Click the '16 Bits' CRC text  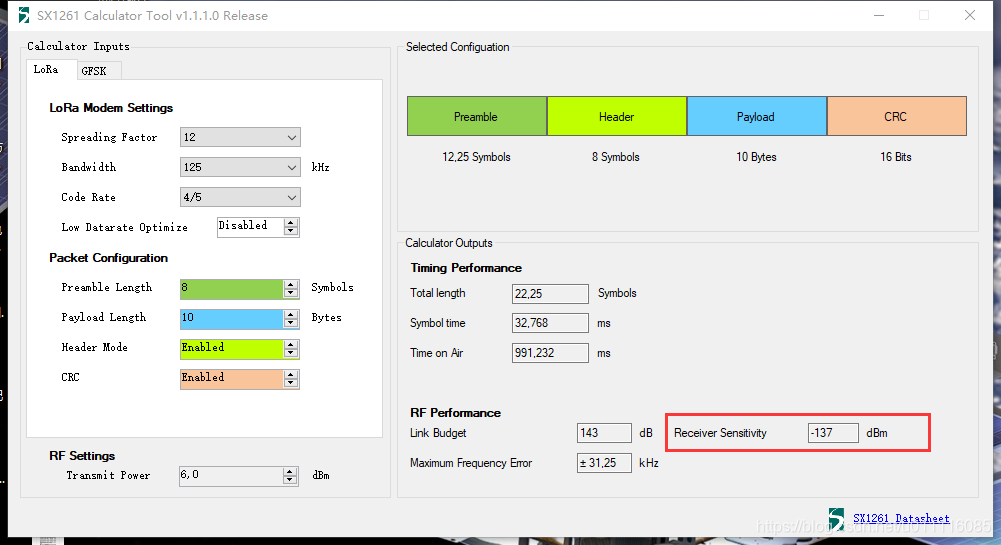tap(896, 157)
